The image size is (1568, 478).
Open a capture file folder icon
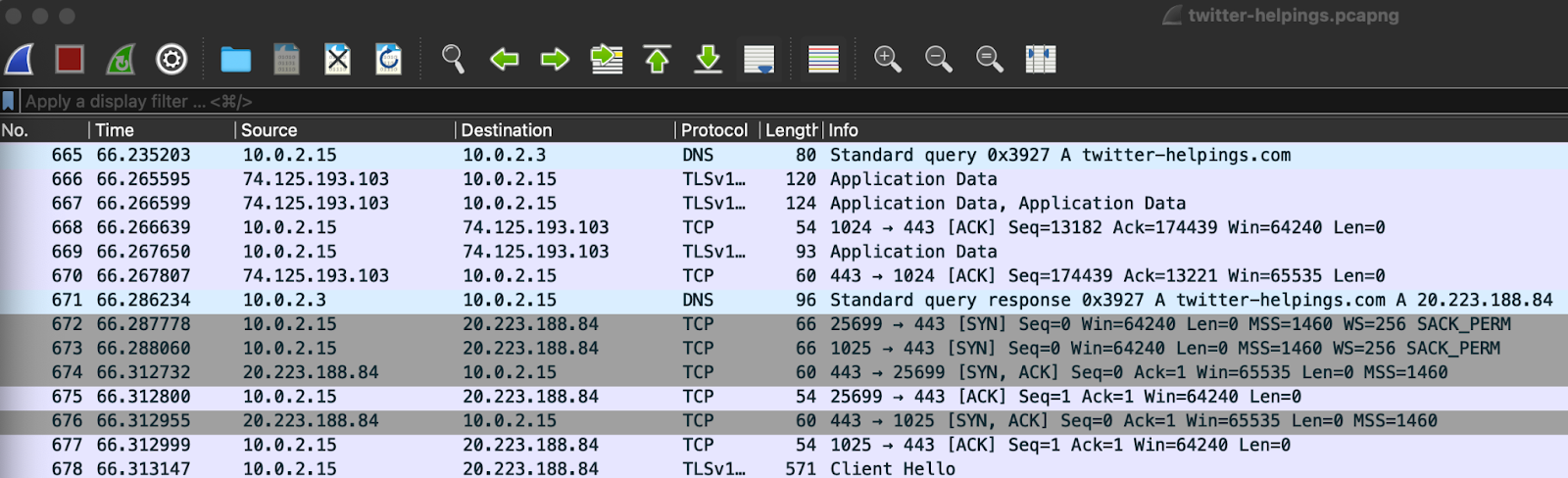tap(235, 60)
